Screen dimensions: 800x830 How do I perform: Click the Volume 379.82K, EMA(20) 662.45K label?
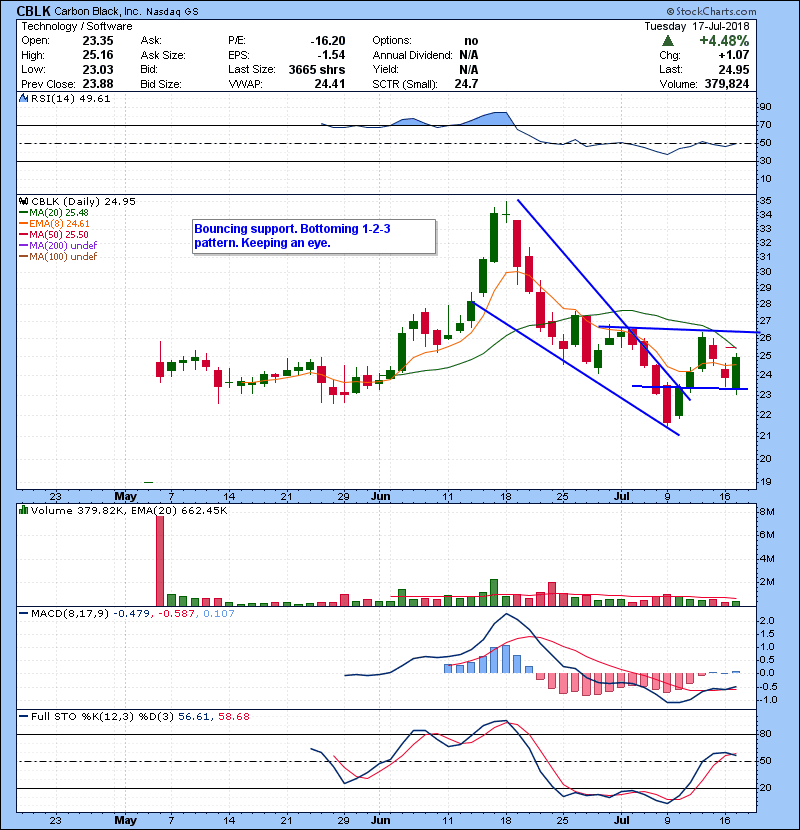pos(129,510)
